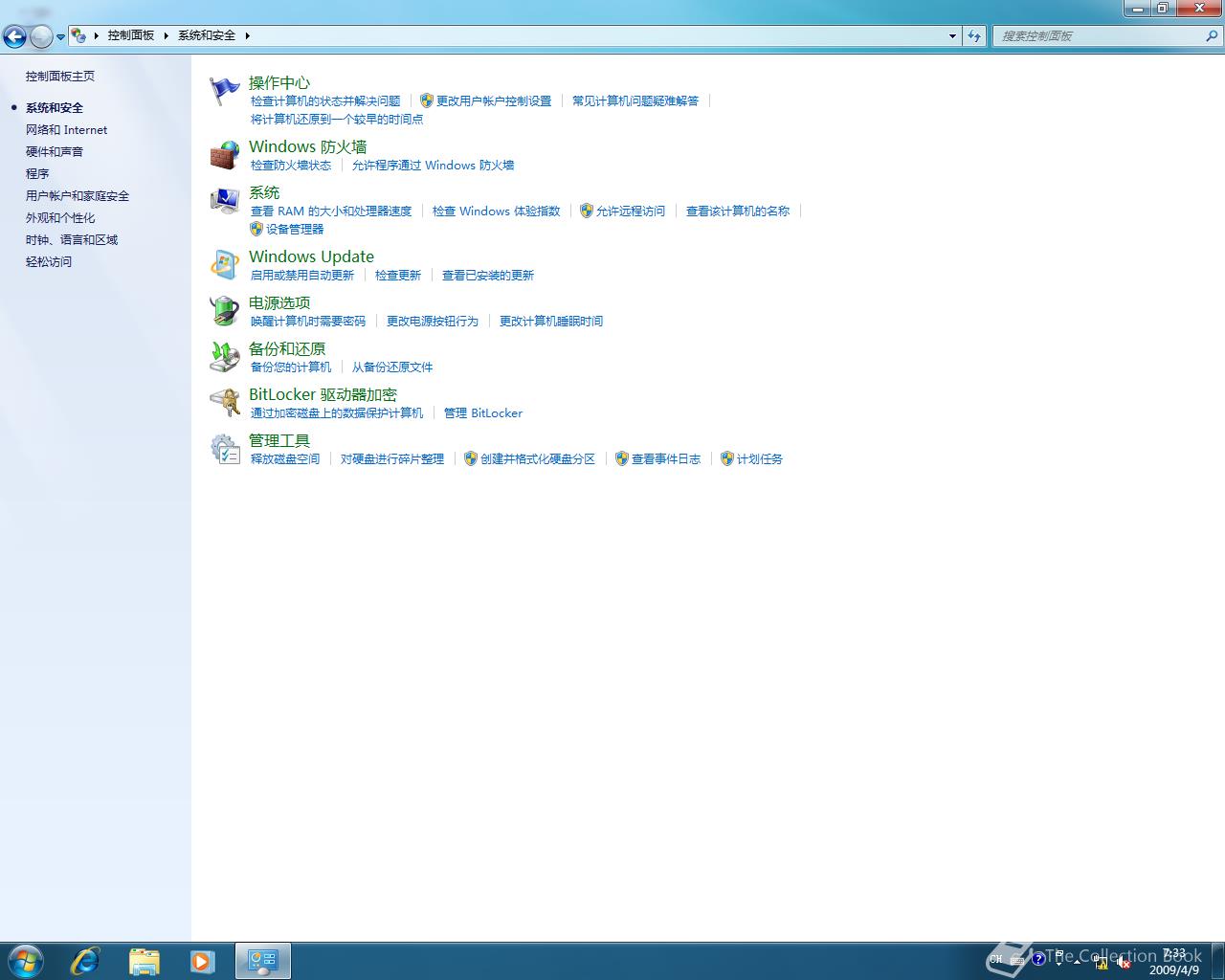Viewport: 1225px width, 980px height.
Task: Open the Windows 防火墙 heading link
Action: click(308, 146)
